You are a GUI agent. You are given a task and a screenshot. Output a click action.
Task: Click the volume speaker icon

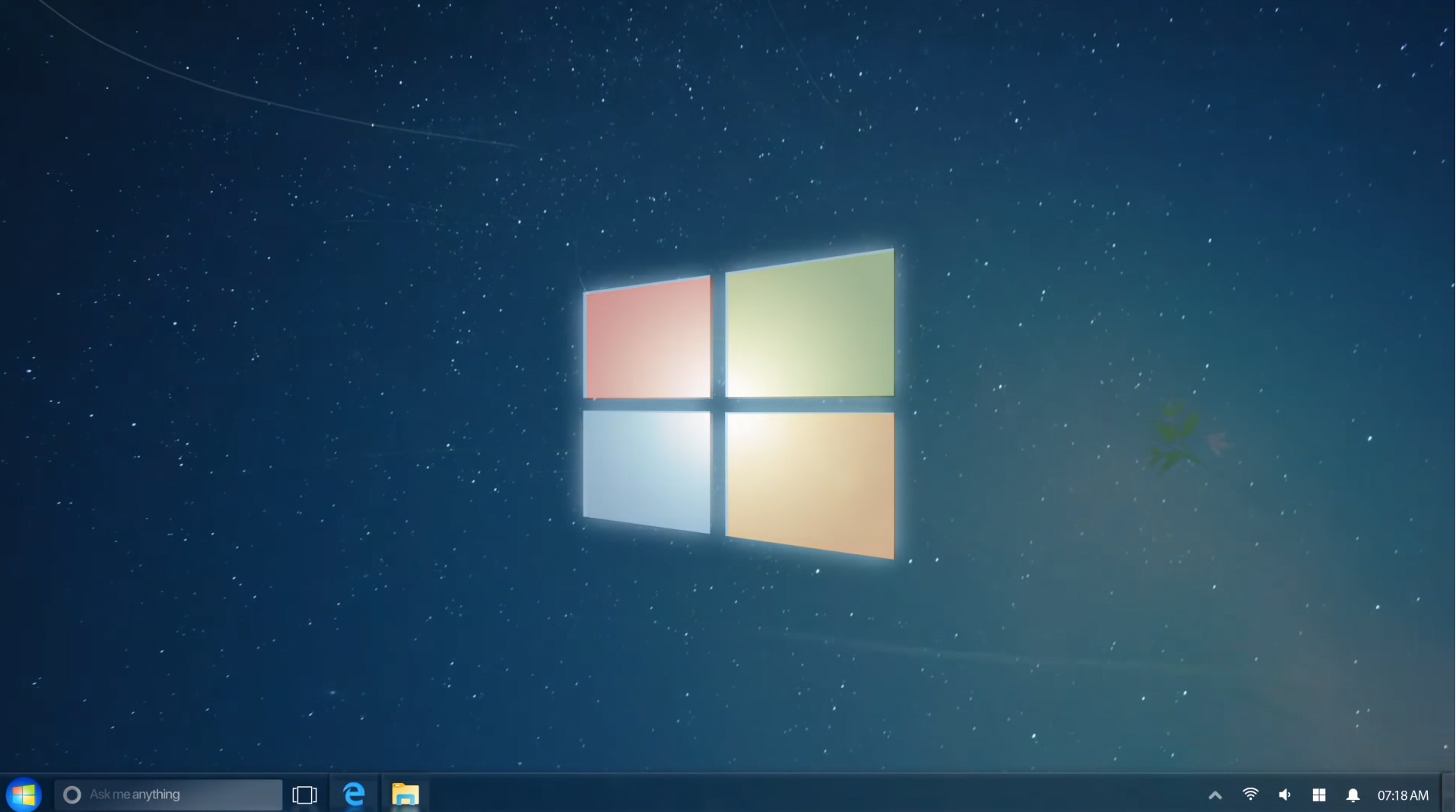pos(1285,795)
